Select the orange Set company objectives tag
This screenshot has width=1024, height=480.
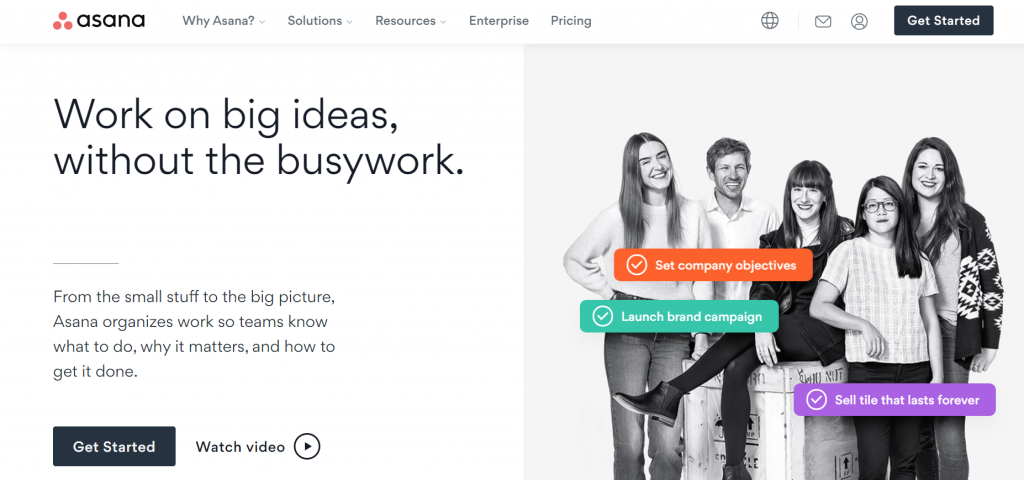point(713,265)
